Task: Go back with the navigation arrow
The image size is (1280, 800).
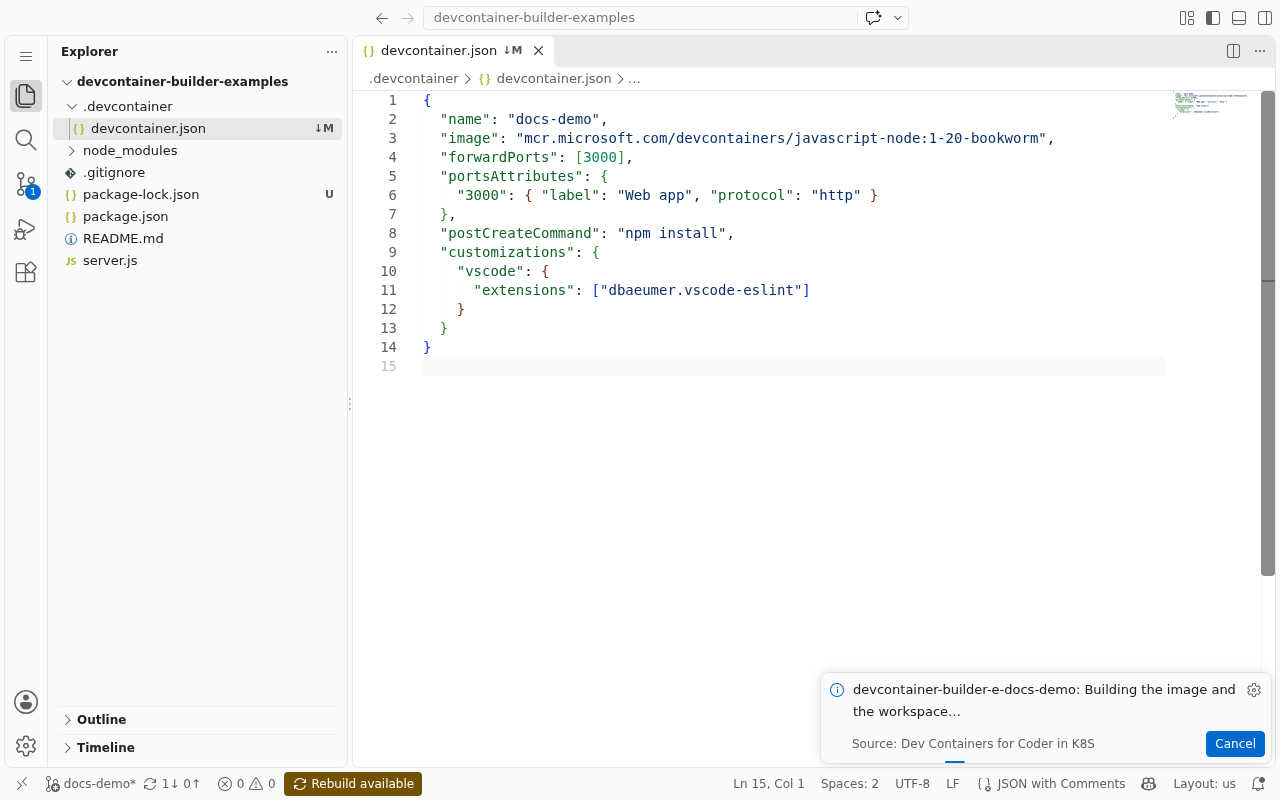Action: (382, 18)
